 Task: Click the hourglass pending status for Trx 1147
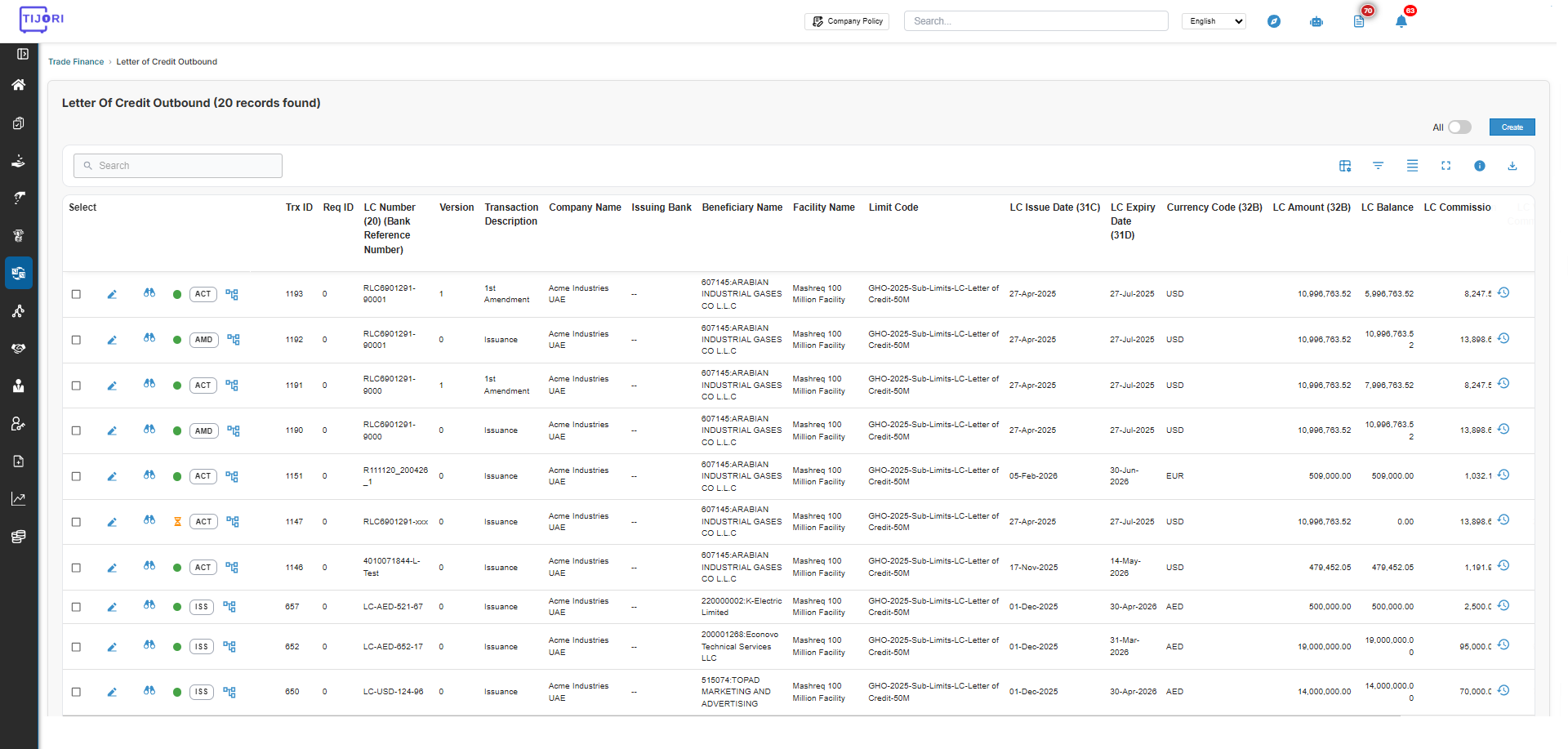(x=177, y=522)
